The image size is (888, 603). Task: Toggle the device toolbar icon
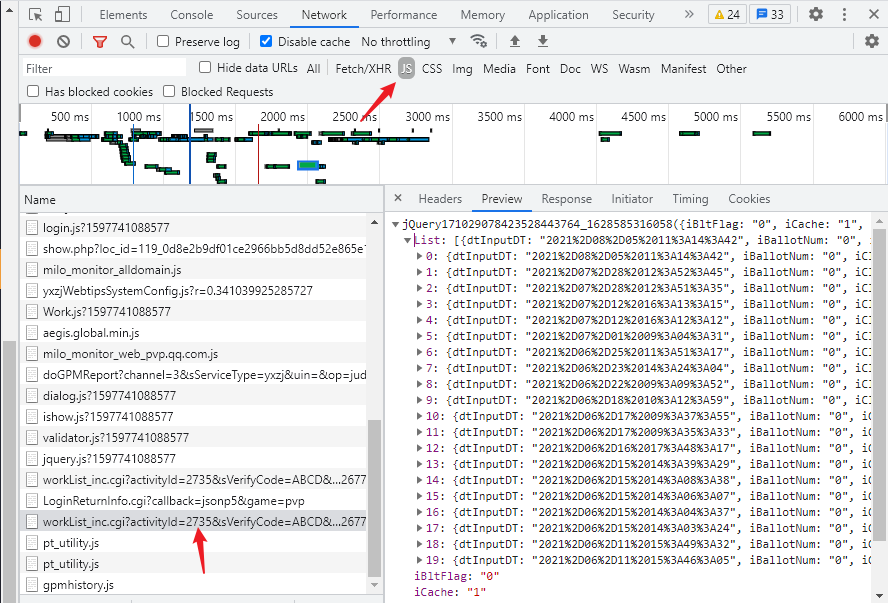(62, 15)
